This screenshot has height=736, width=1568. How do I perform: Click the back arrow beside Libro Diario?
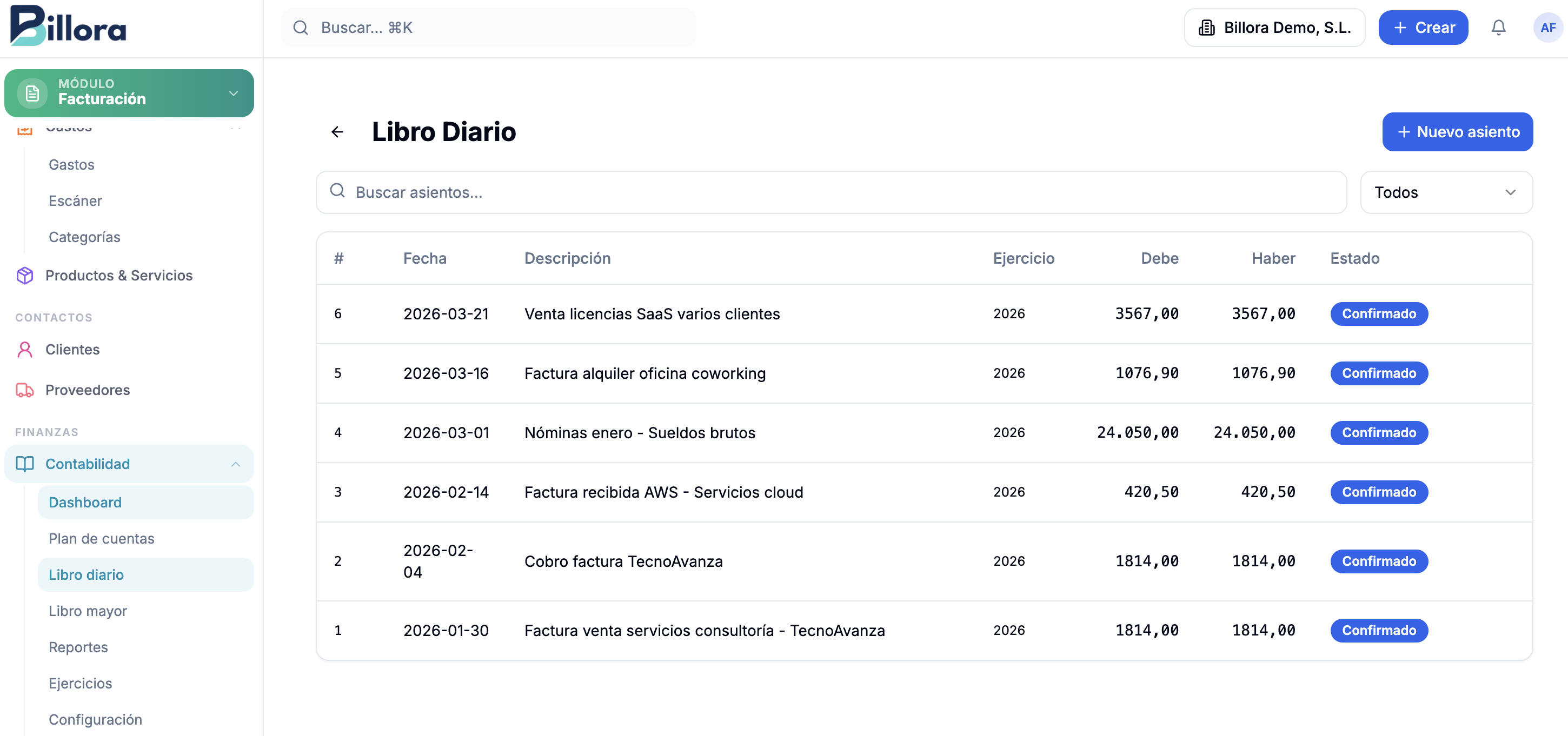337,132
